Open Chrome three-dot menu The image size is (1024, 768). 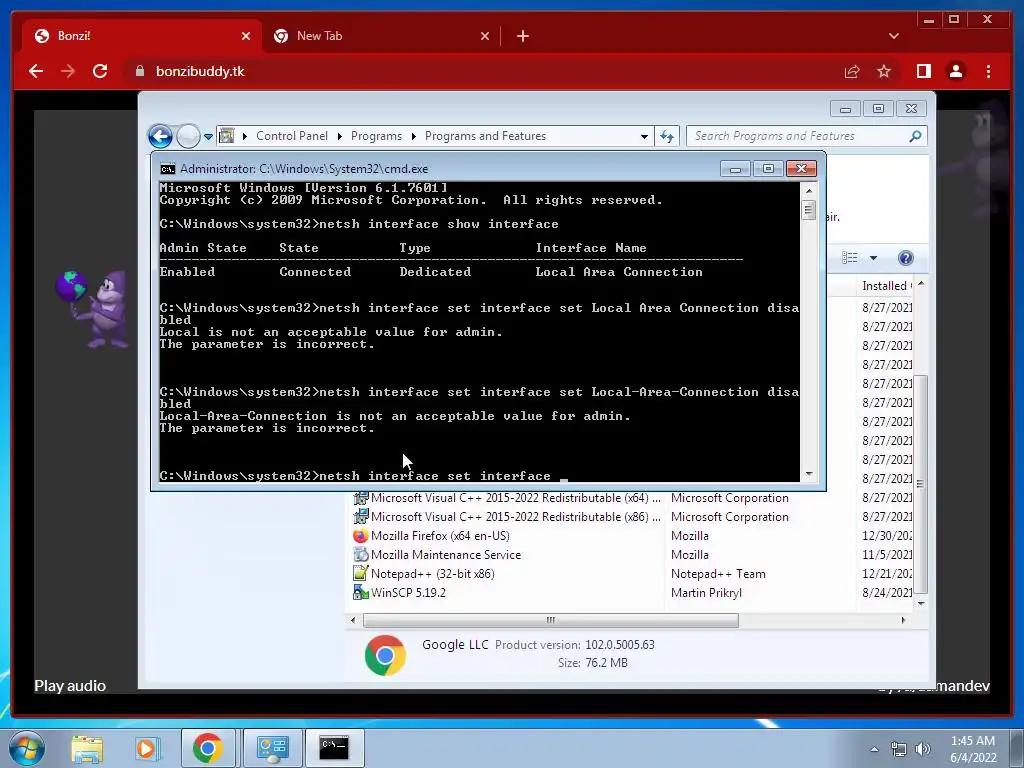[x=988, y=71]
